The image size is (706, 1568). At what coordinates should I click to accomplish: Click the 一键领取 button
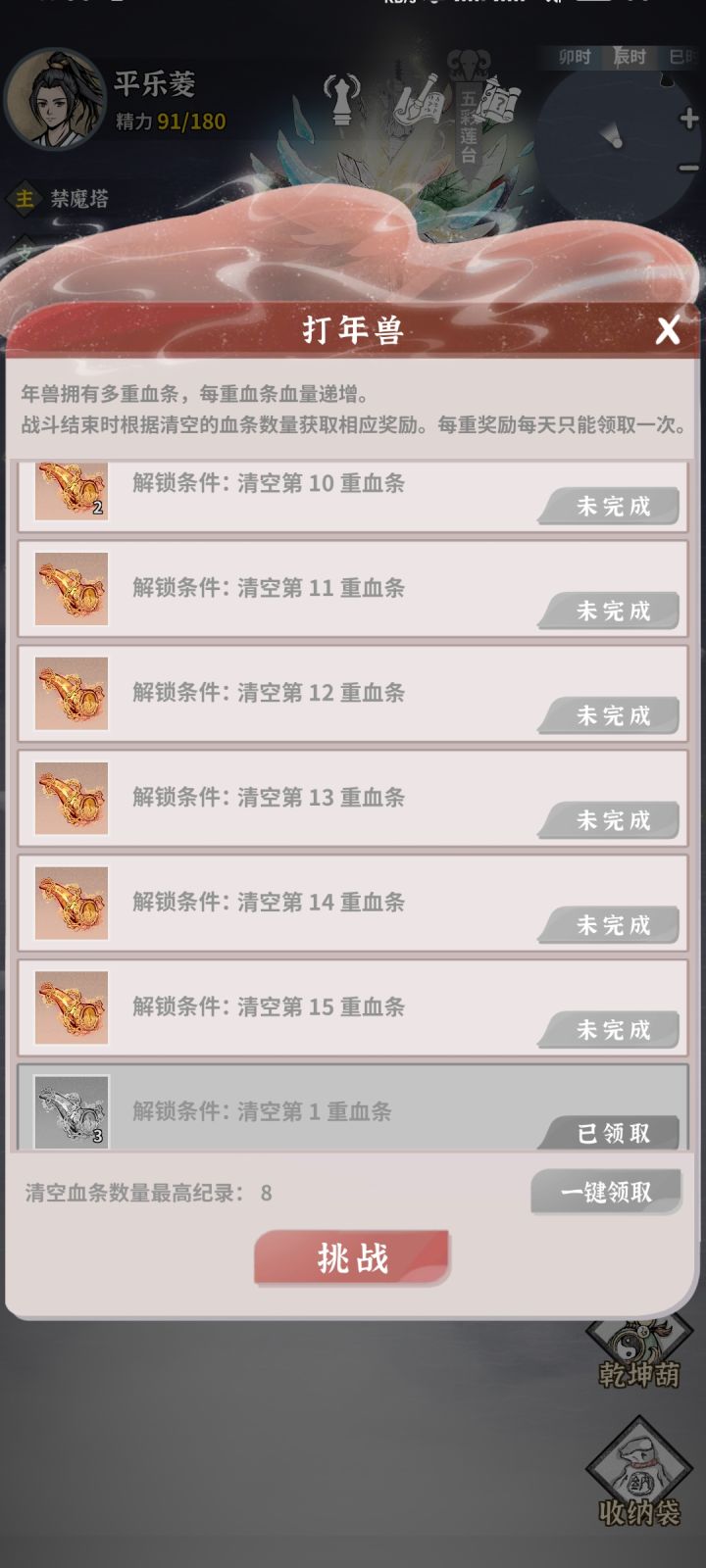pos(606,1193)
